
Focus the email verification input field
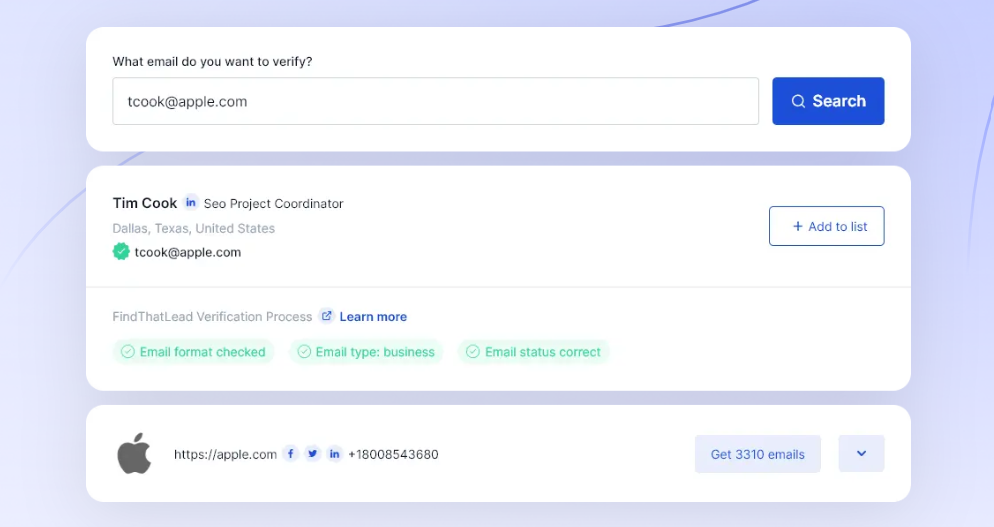(436, 101)
